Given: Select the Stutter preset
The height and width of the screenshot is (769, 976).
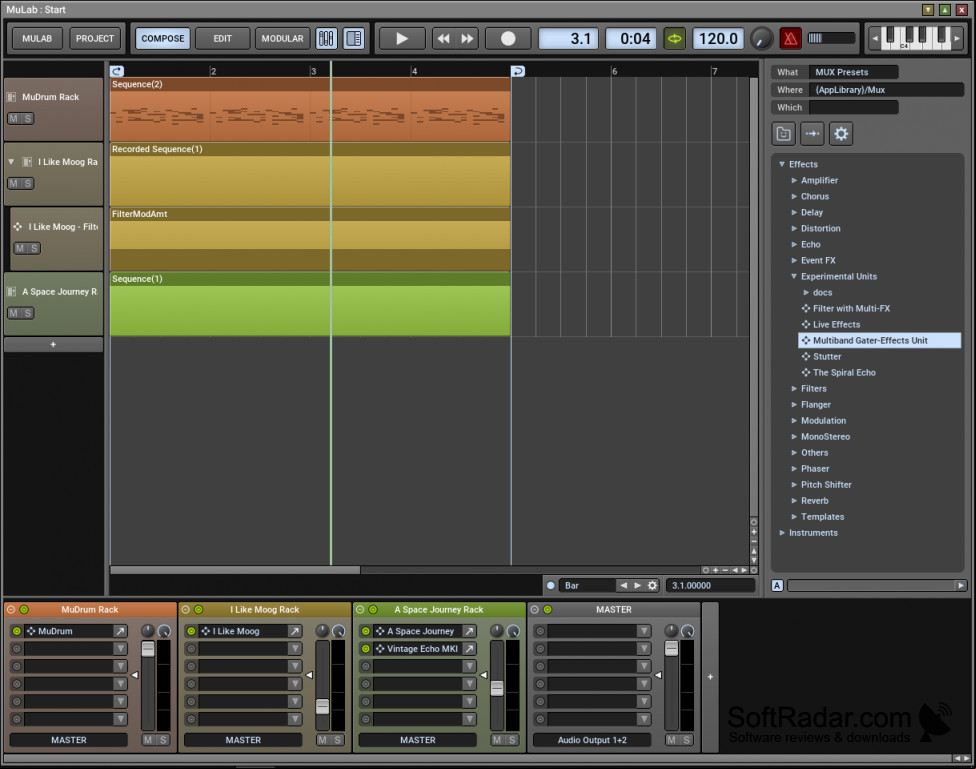Looking at the screenshot, I should pos(827,357).
